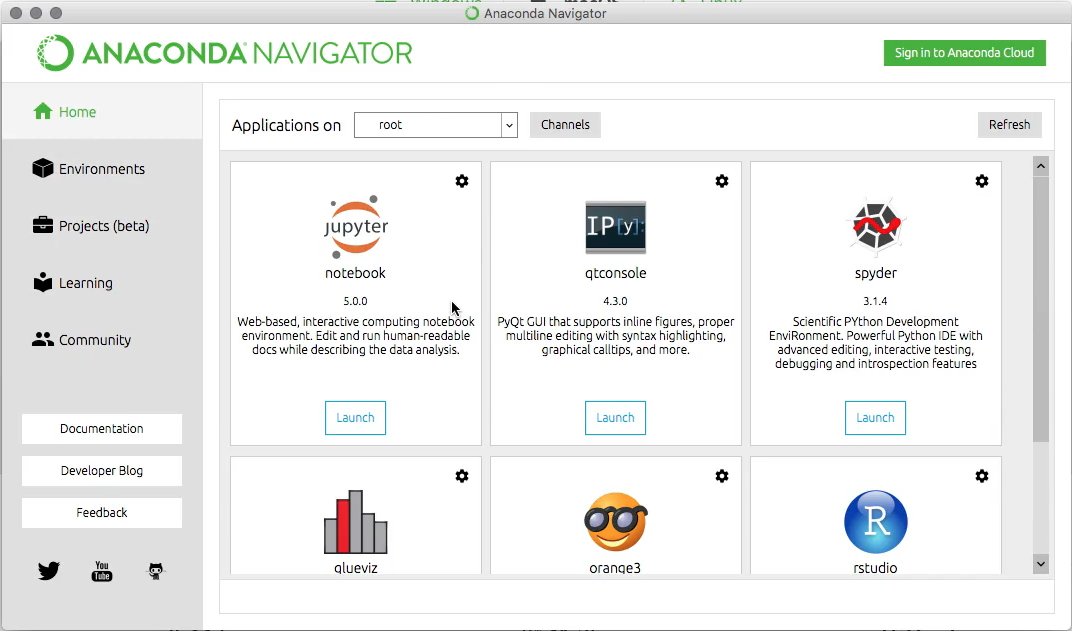
Task: Open the notebook tile settings gear
Action: click(462, 181)
